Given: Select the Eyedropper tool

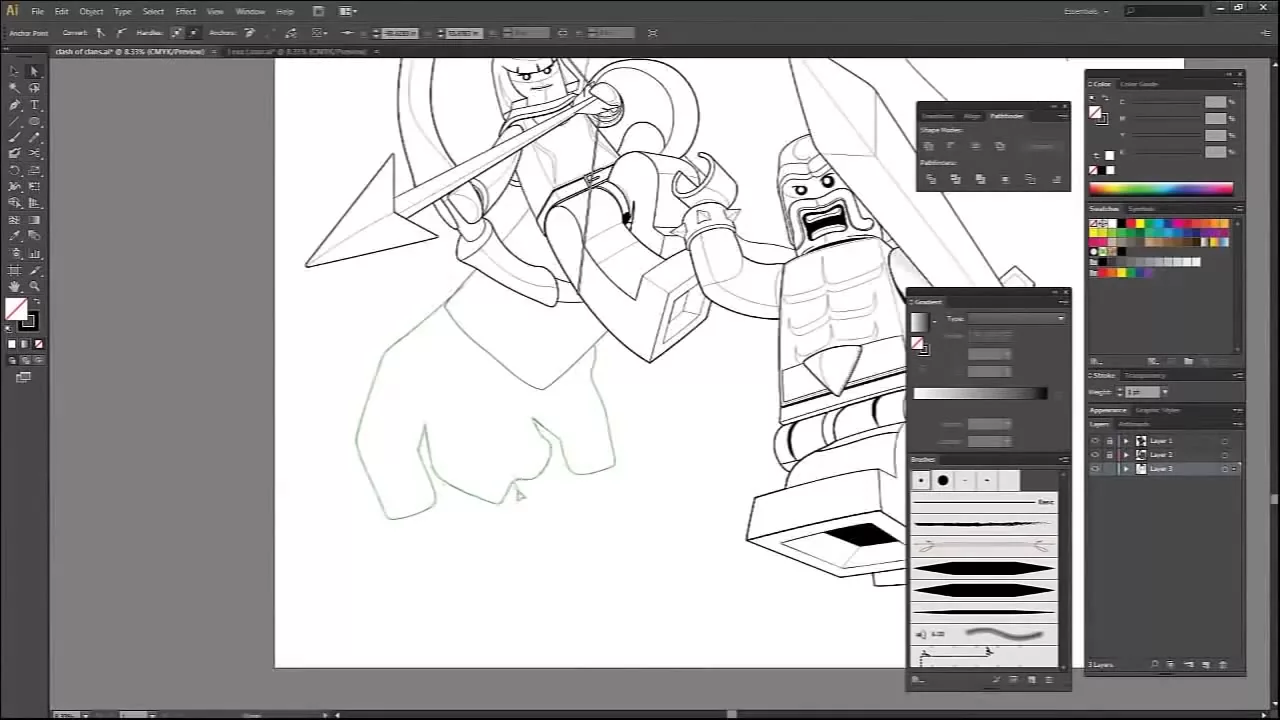Looking at the screenshot, I should point(14,236).
